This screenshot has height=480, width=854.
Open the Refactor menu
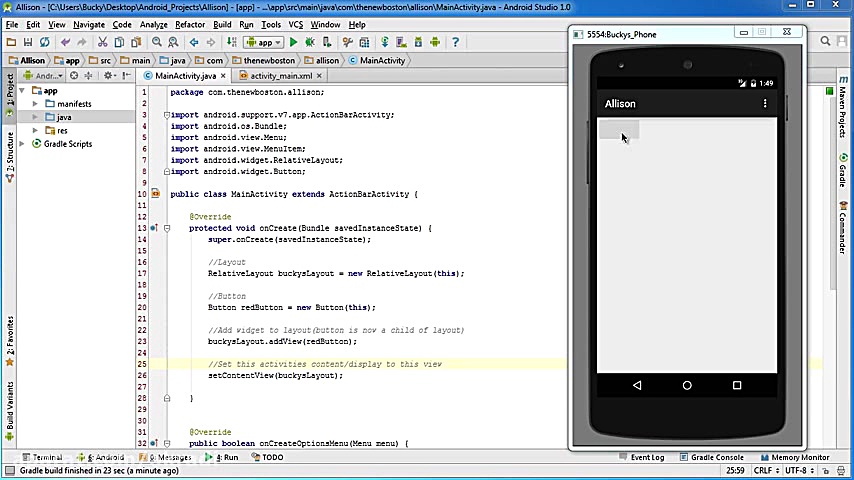(190, 25)
